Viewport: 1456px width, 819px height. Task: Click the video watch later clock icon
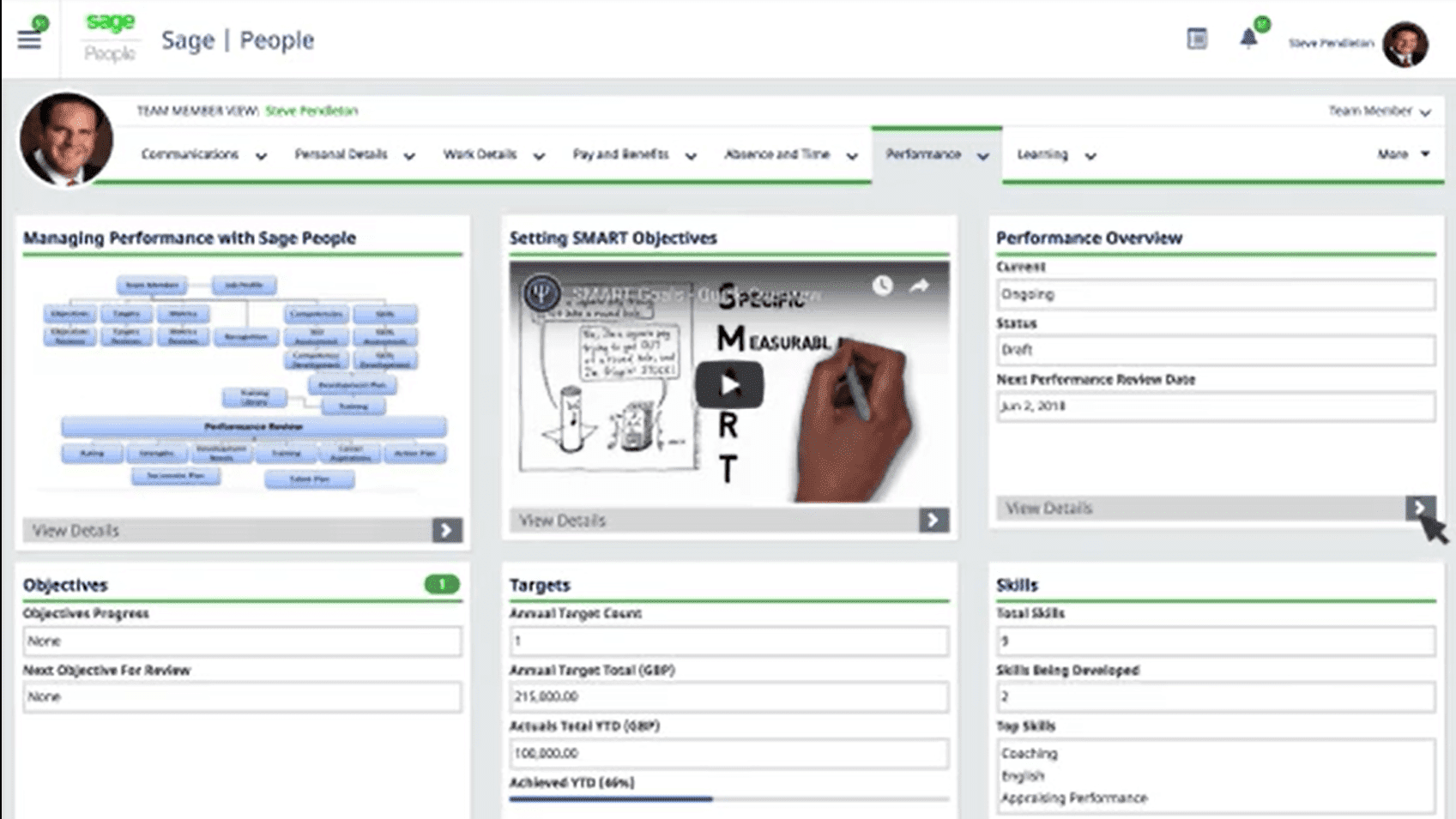click(882, 286)
